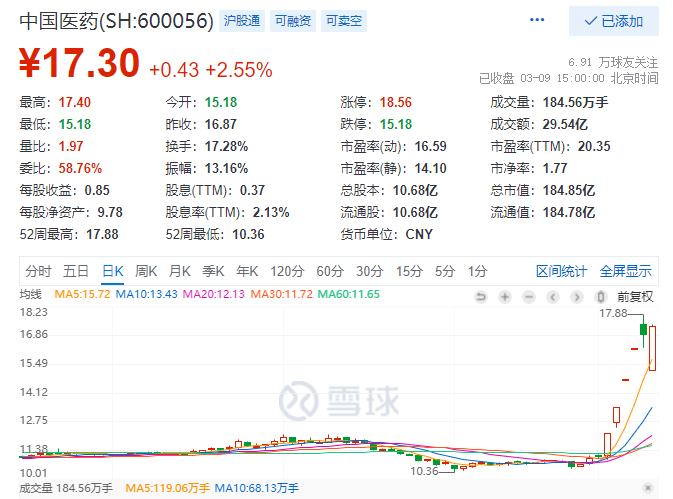Click the 可卖空 tag
The image size is (673, 499).
pos(344,21)
